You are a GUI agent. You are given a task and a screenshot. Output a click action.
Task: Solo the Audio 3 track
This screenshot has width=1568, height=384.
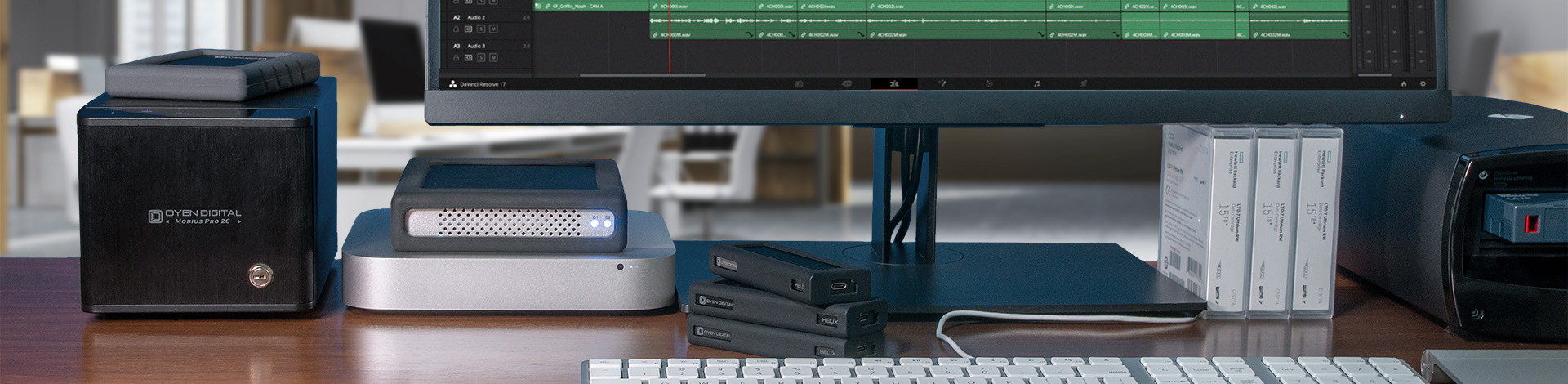coord(481,57)
